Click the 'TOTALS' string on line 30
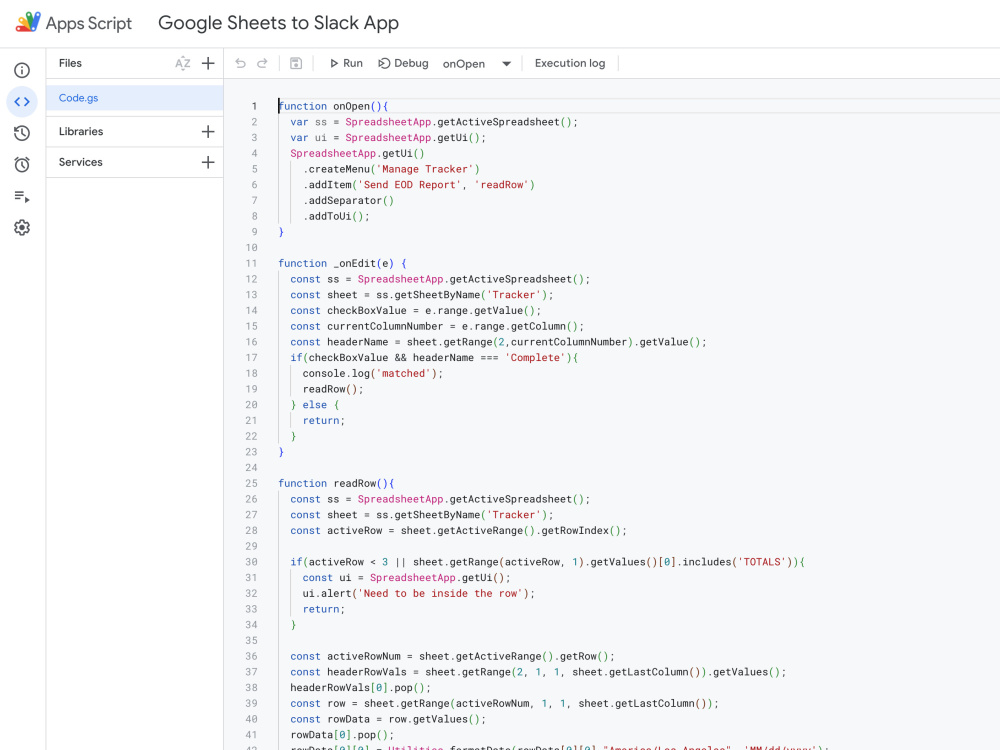This screenshot has width=1000, height=750. point(761,562)
